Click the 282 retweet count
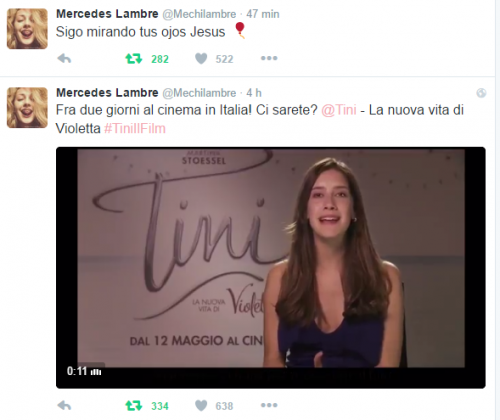500x420 pixels. (x=160, y=59)
